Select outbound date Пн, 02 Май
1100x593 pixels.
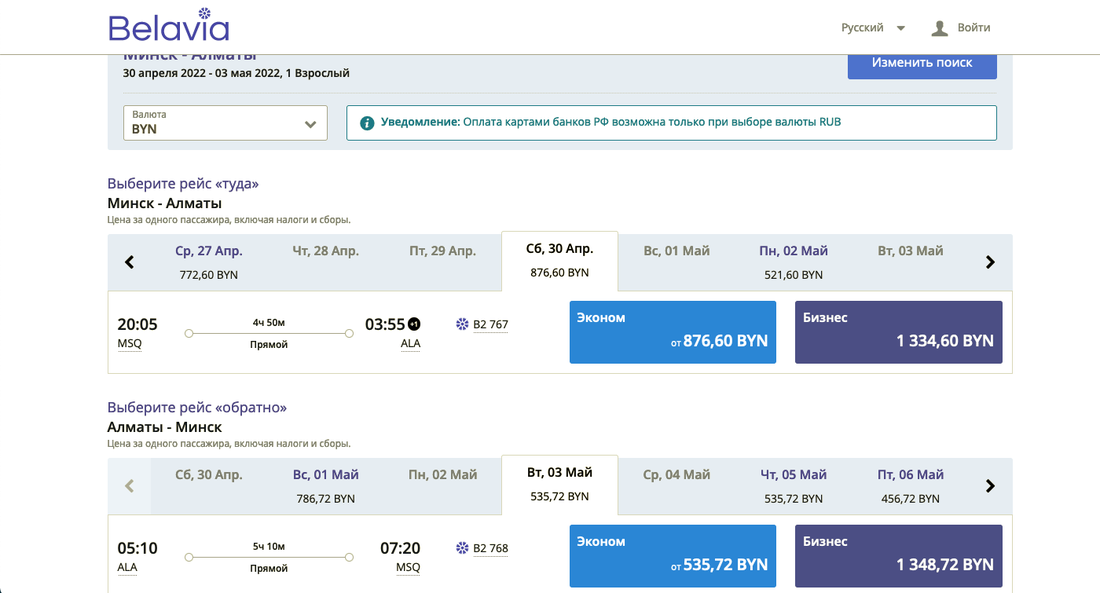793,261
